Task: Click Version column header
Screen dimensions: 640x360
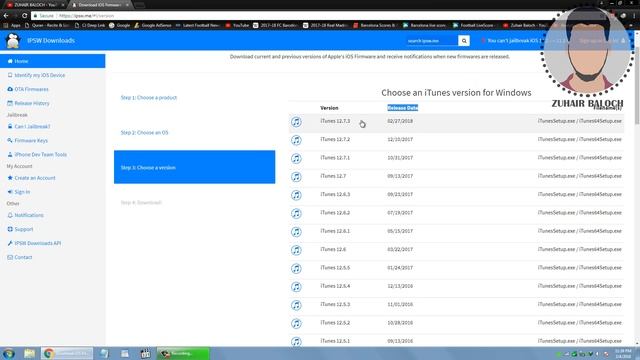Action: [x=329, y=108]
